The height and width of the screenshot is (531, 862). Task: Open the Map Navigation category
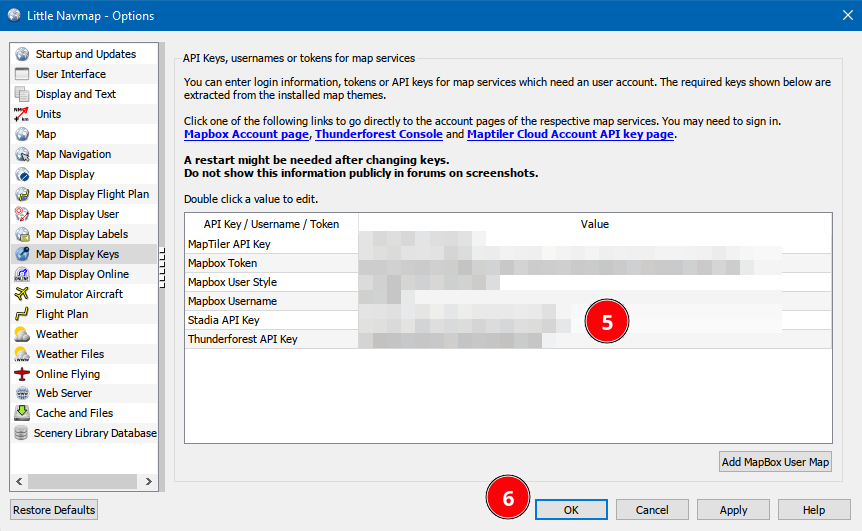pyautogui.click(x=73, y=154)
